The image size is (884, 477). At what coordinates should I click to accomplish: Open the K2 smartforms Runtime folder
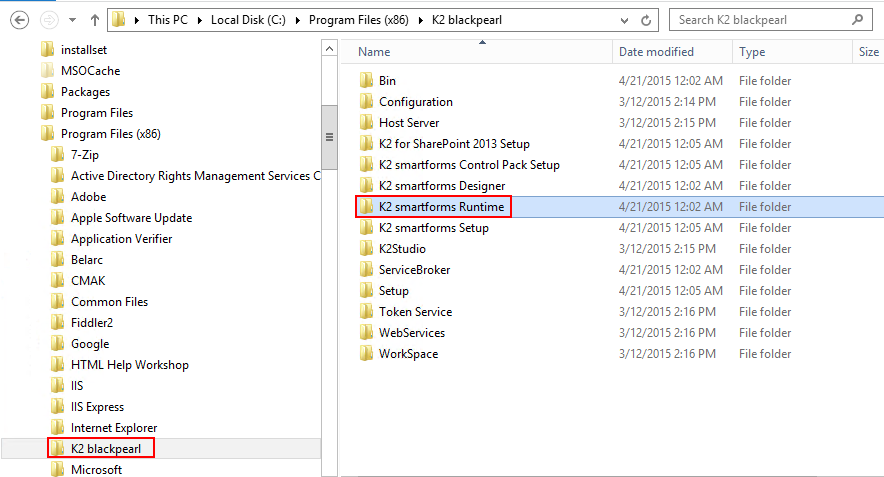coord(441,207)
